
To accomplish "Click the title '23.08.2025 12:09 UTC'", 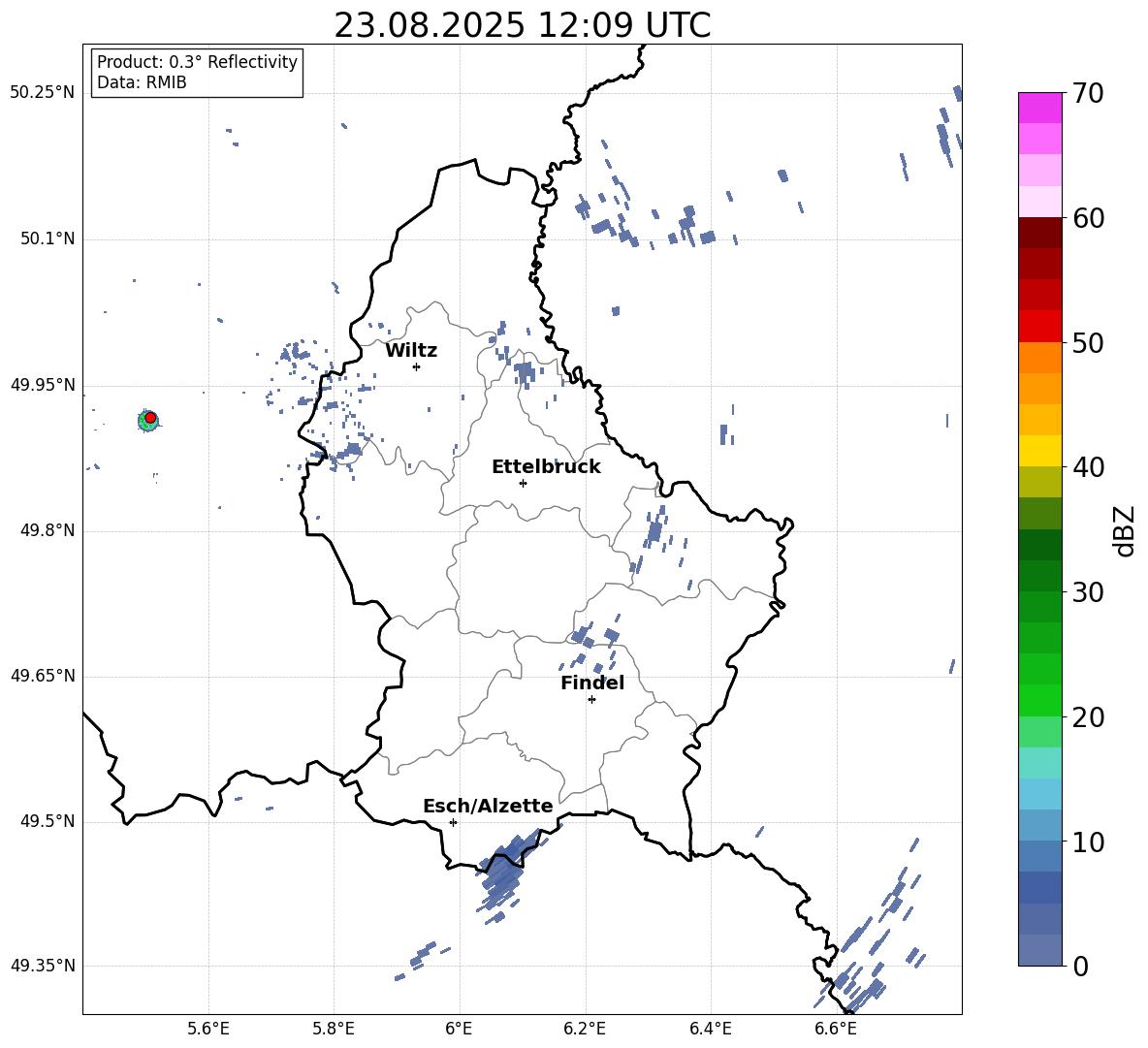I will [522, 25].
